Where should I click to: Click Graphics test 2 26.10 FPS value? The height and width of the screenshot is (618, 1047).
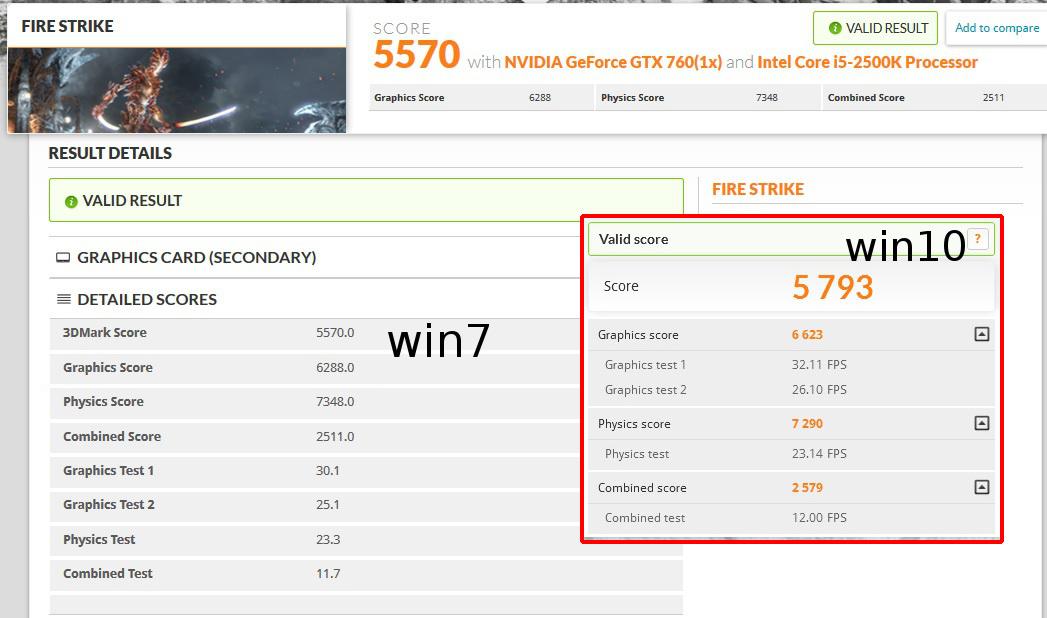819,390
